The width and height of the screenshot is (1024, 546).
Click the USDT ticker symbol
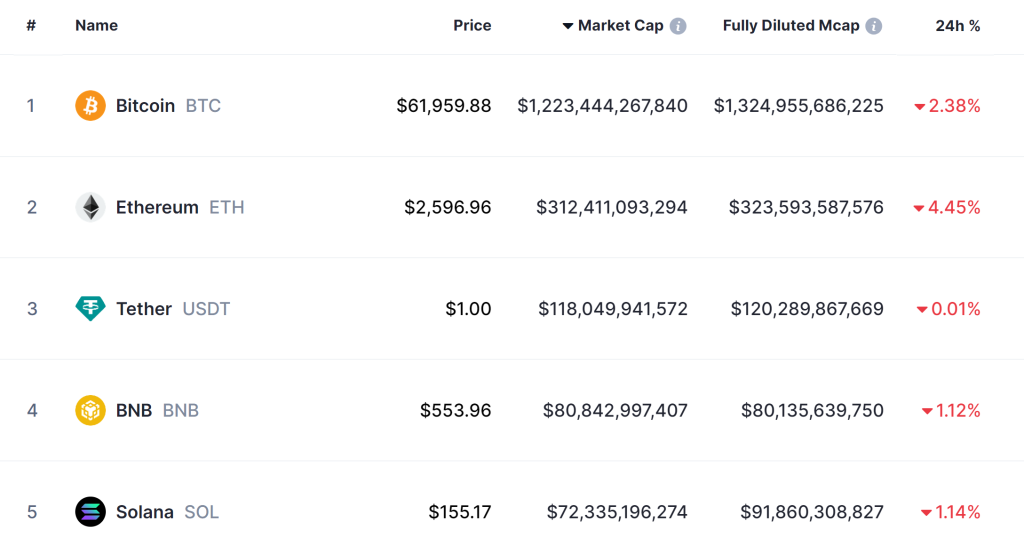click(x=206, y=309)
